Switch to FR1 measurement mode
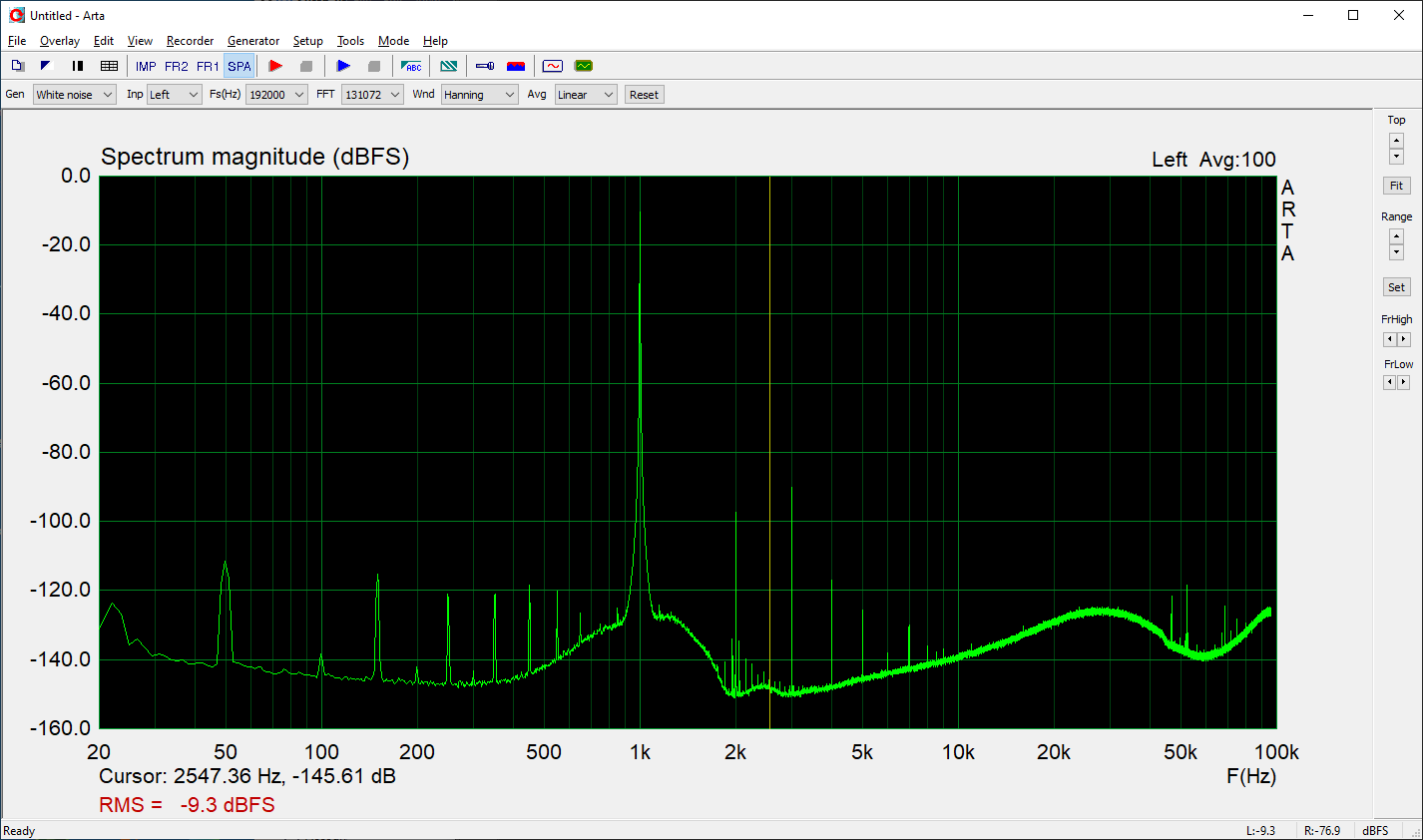Image resolution: width=1423 pixels, height=840 pixels. pyautogui.click(x=208, y=66)
